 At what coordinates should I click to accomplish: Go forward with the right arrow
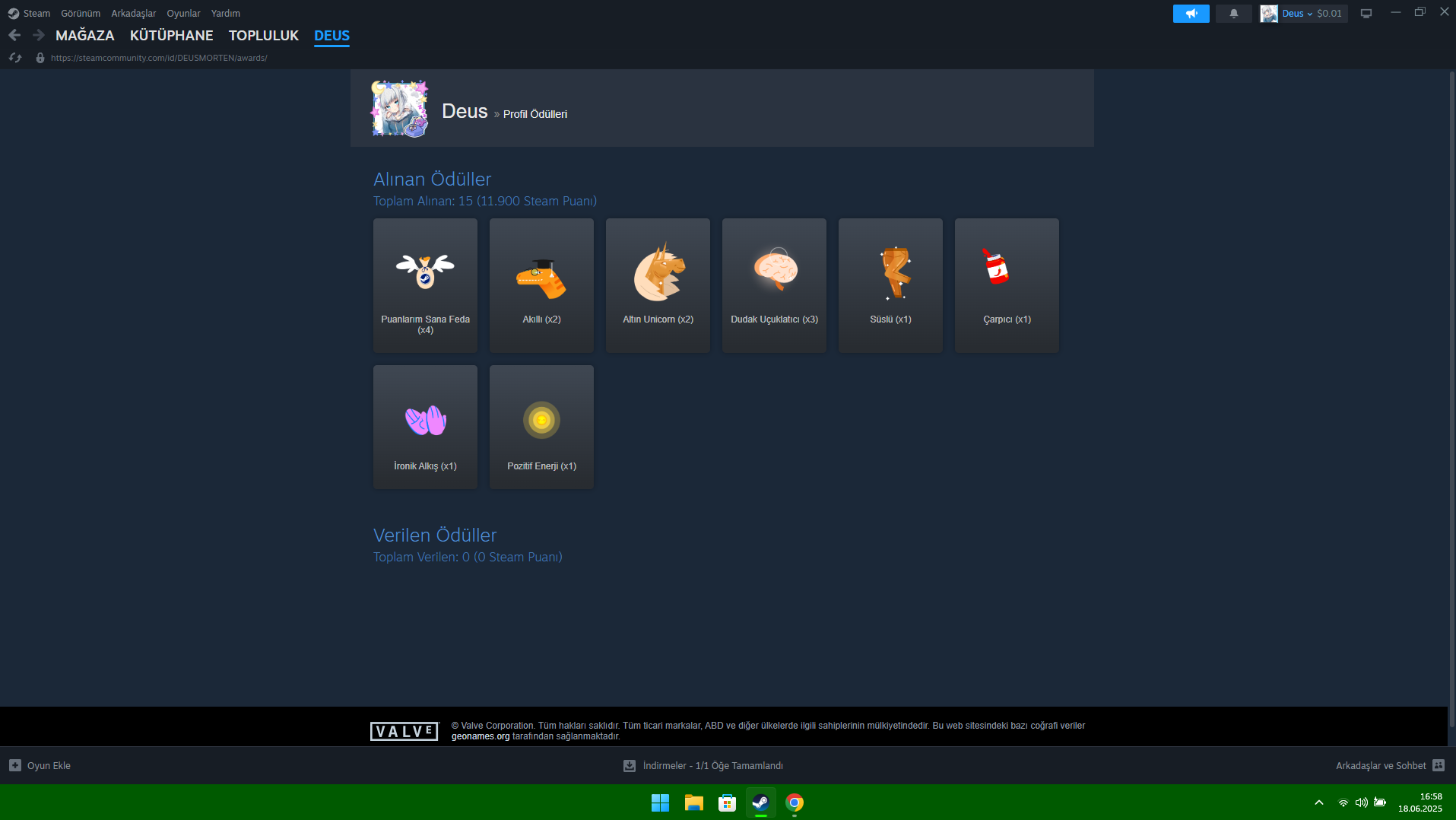(39, 35)
